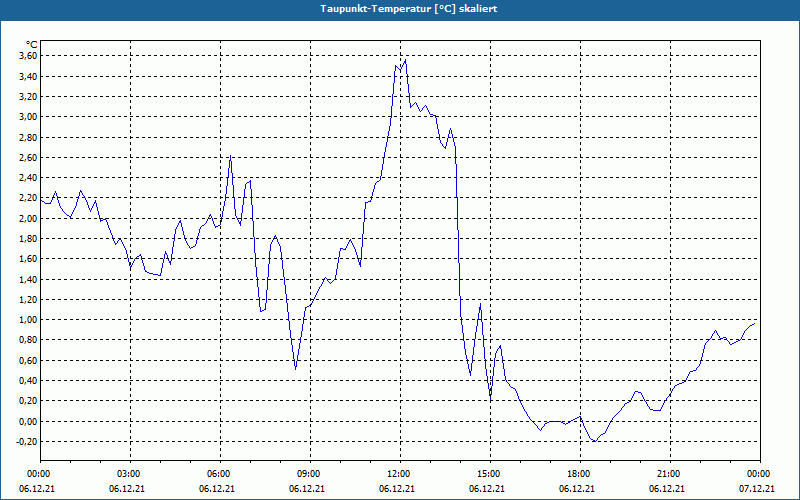Select the 3,40 y-axis value

tap(29, 77)
